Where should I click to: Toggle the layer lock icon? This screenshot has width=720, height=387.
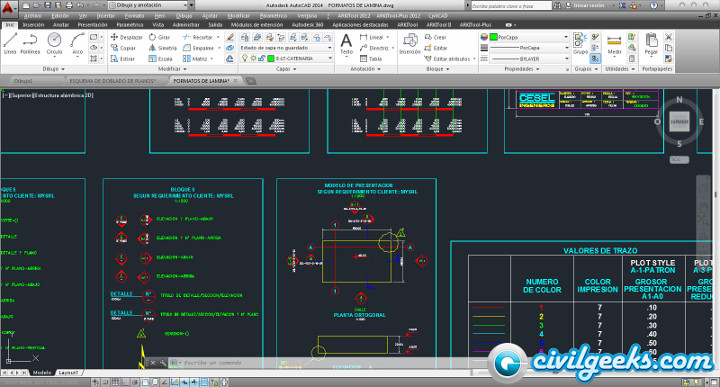pos(261,58)
